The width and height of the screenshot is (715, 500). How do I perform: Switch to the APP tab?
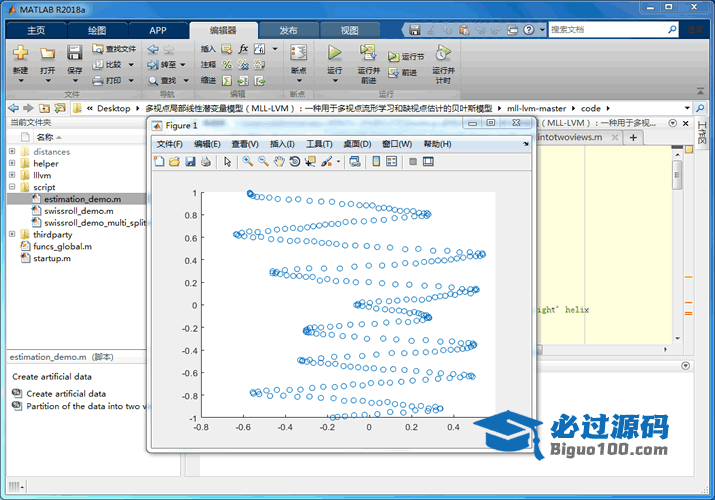(158, 31)
